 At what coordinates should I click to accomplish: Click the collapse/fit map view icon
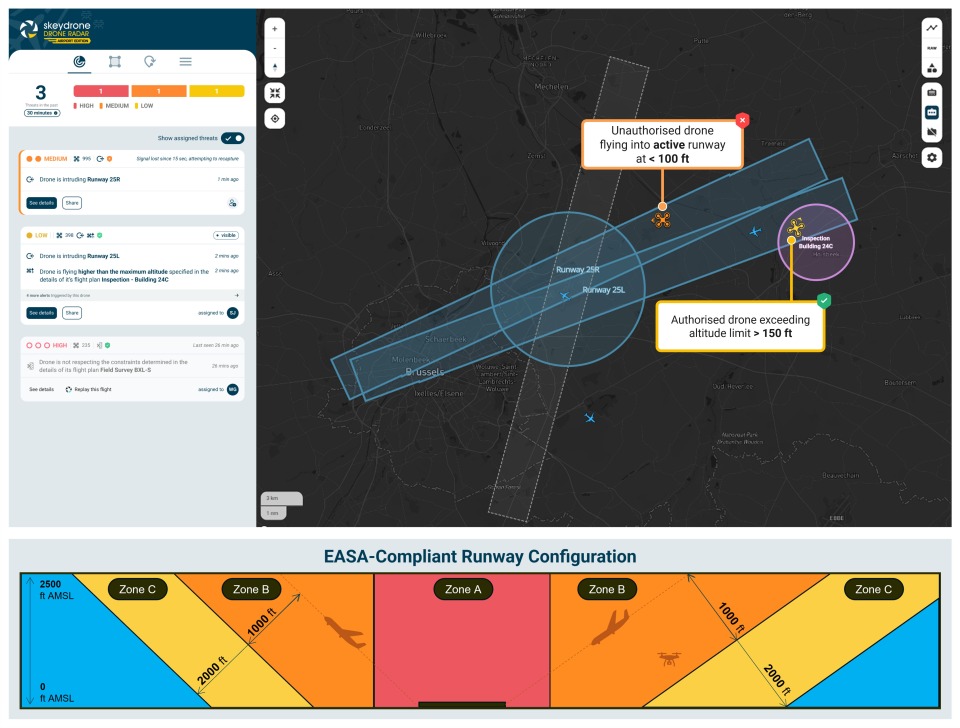275,93
